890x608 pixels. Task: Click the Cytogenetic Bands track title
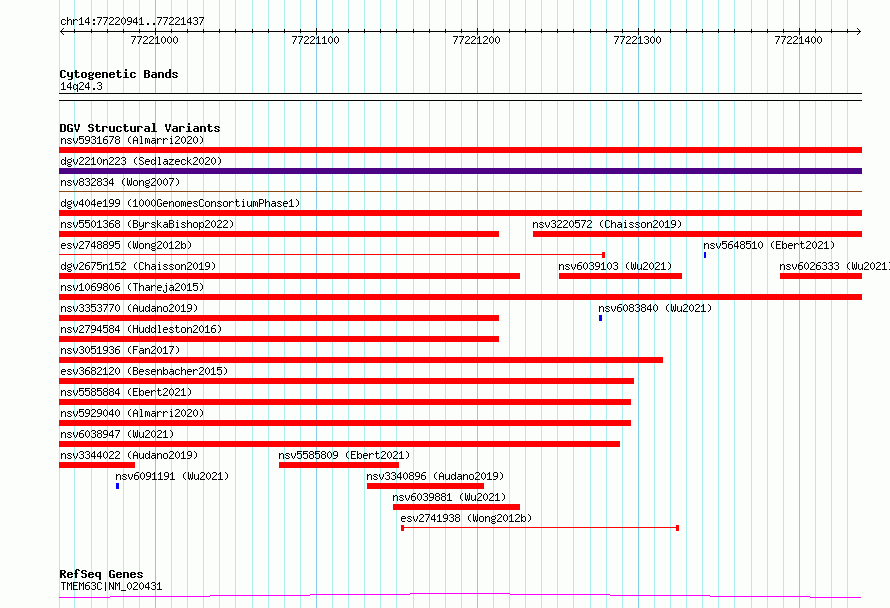point(119,74)
